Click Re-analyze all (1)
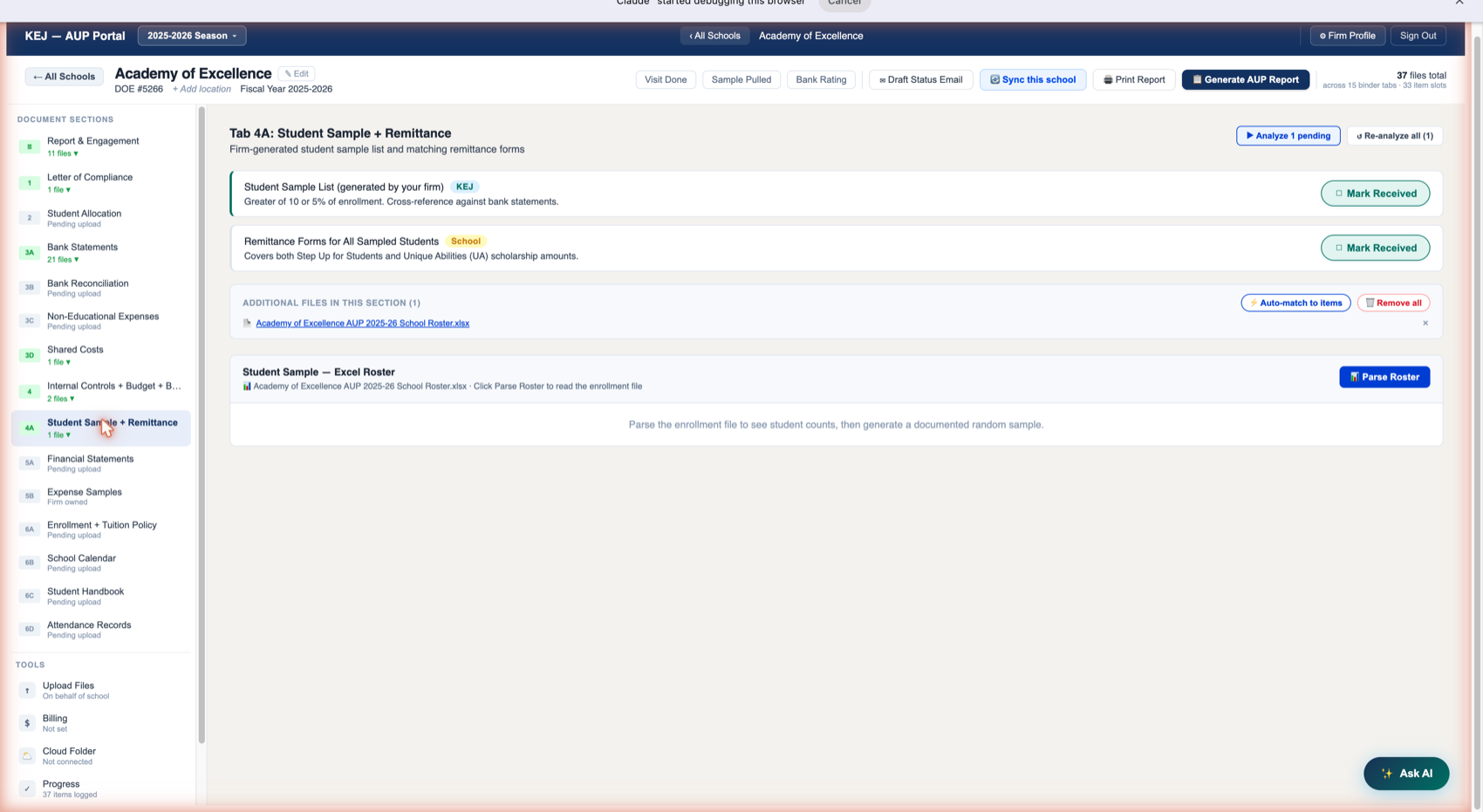This screenshot has height=812, width=1483. 1395,136
